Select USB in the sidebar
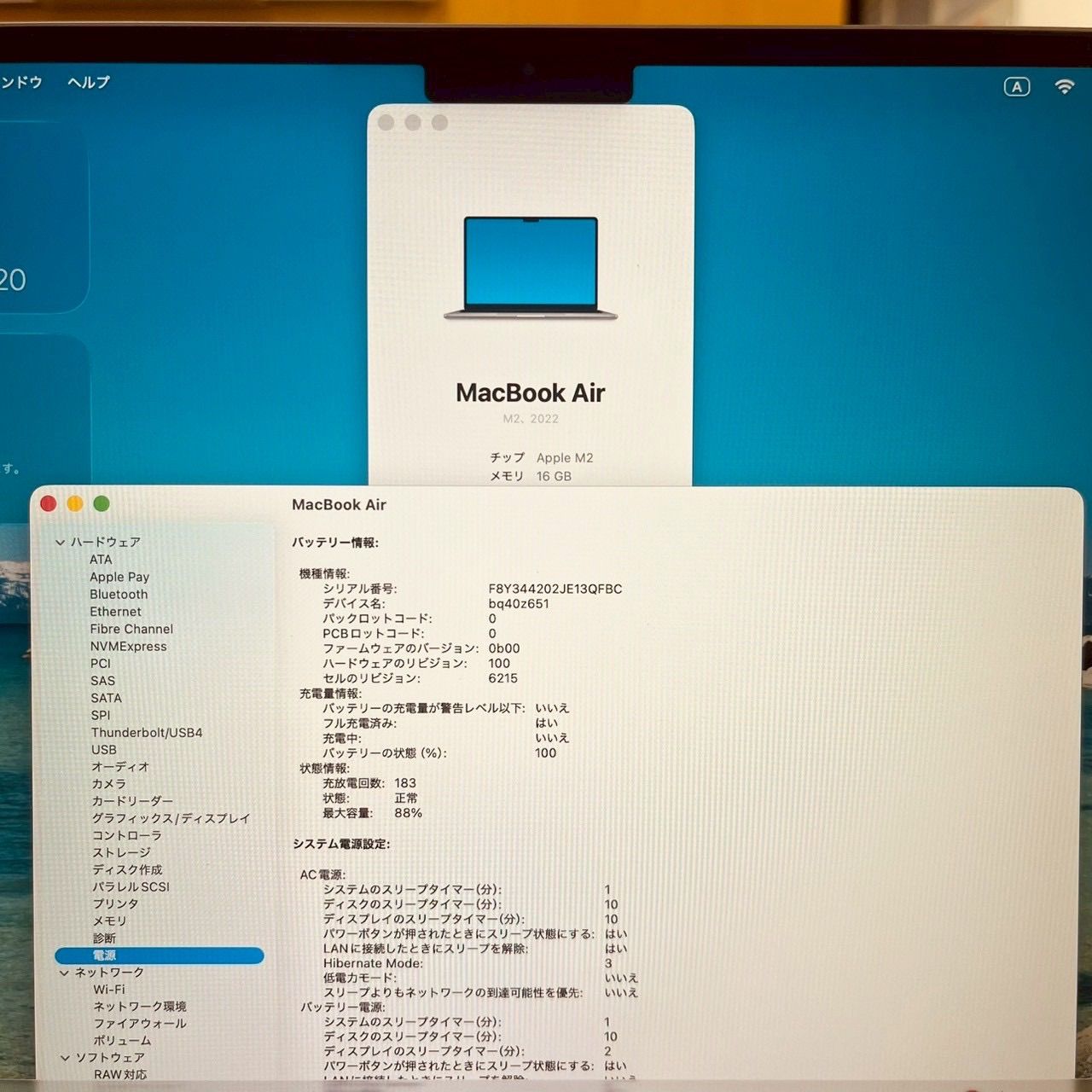This screenshot has width=1092, height=1092. (x=104, y=750)
